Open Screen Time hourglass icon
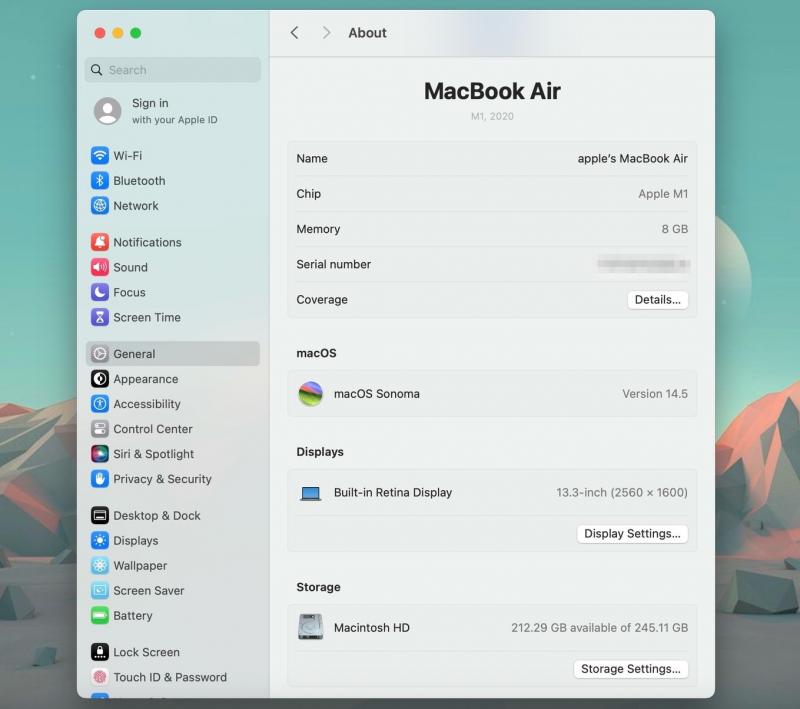 [x=100, y=317]
